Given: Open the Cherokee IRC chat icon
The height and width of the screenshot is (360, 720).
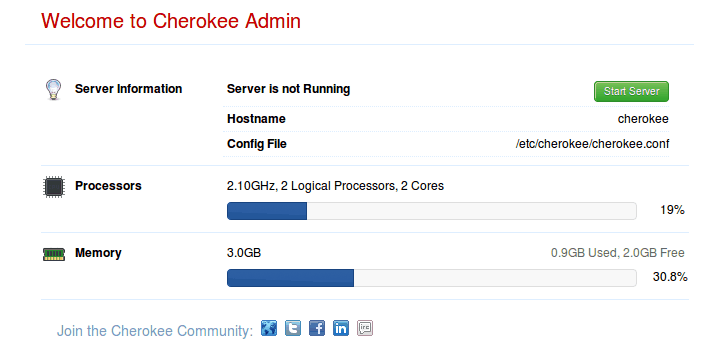Looking at the screenshot, I should point(365,328).
